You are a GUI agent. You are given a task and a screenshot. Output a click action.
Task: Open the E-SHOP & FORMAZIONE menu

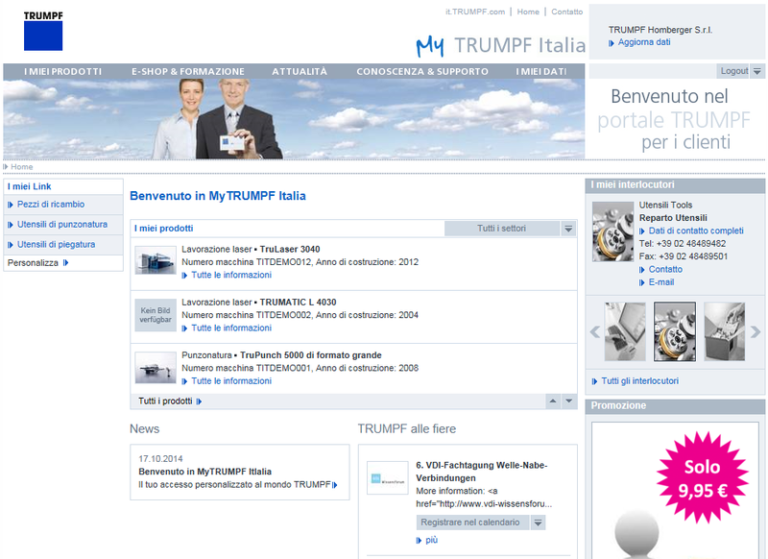click(188, 72)
